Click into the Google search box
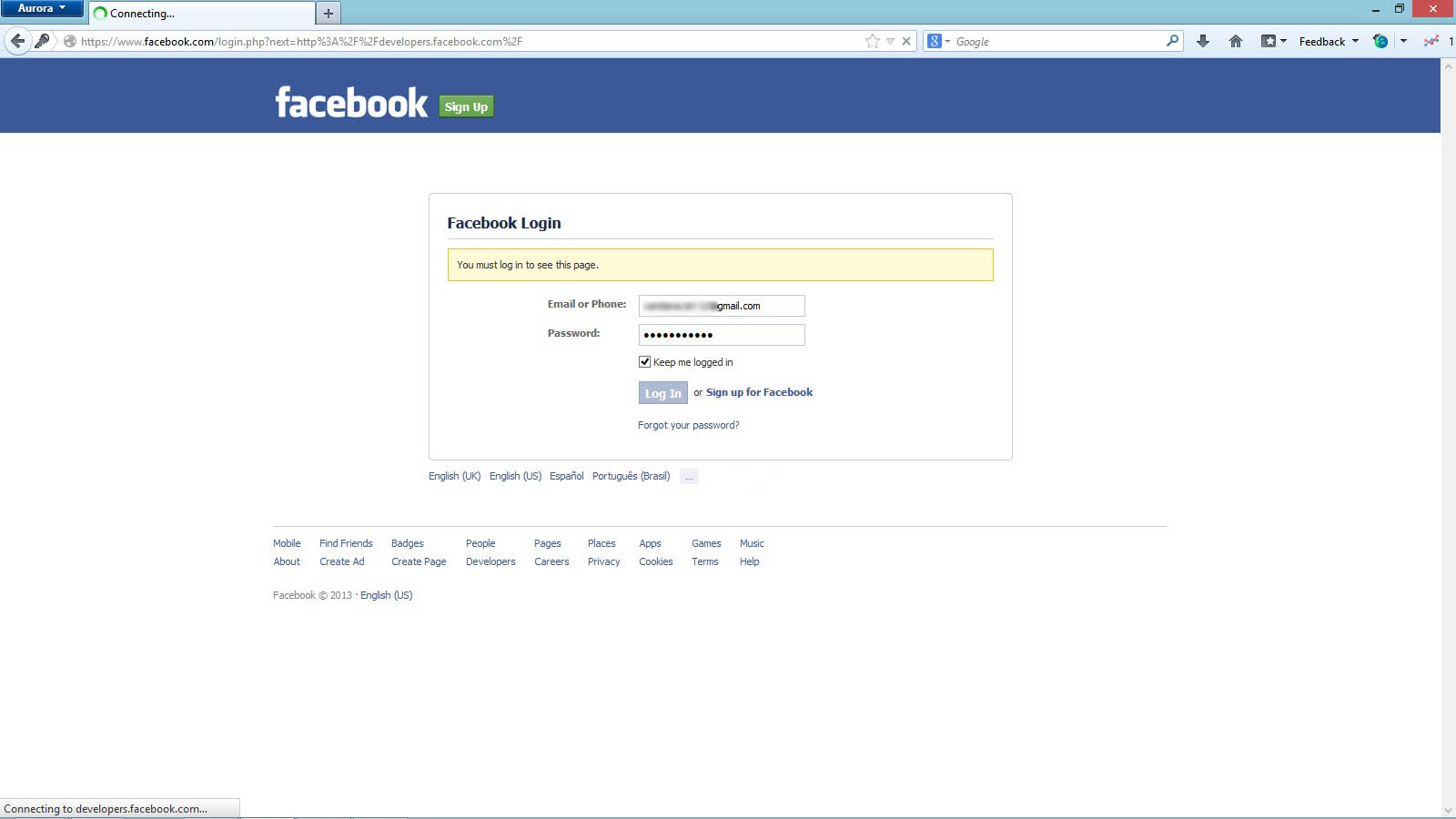Screen dimensions: 1456x819 1057,41
